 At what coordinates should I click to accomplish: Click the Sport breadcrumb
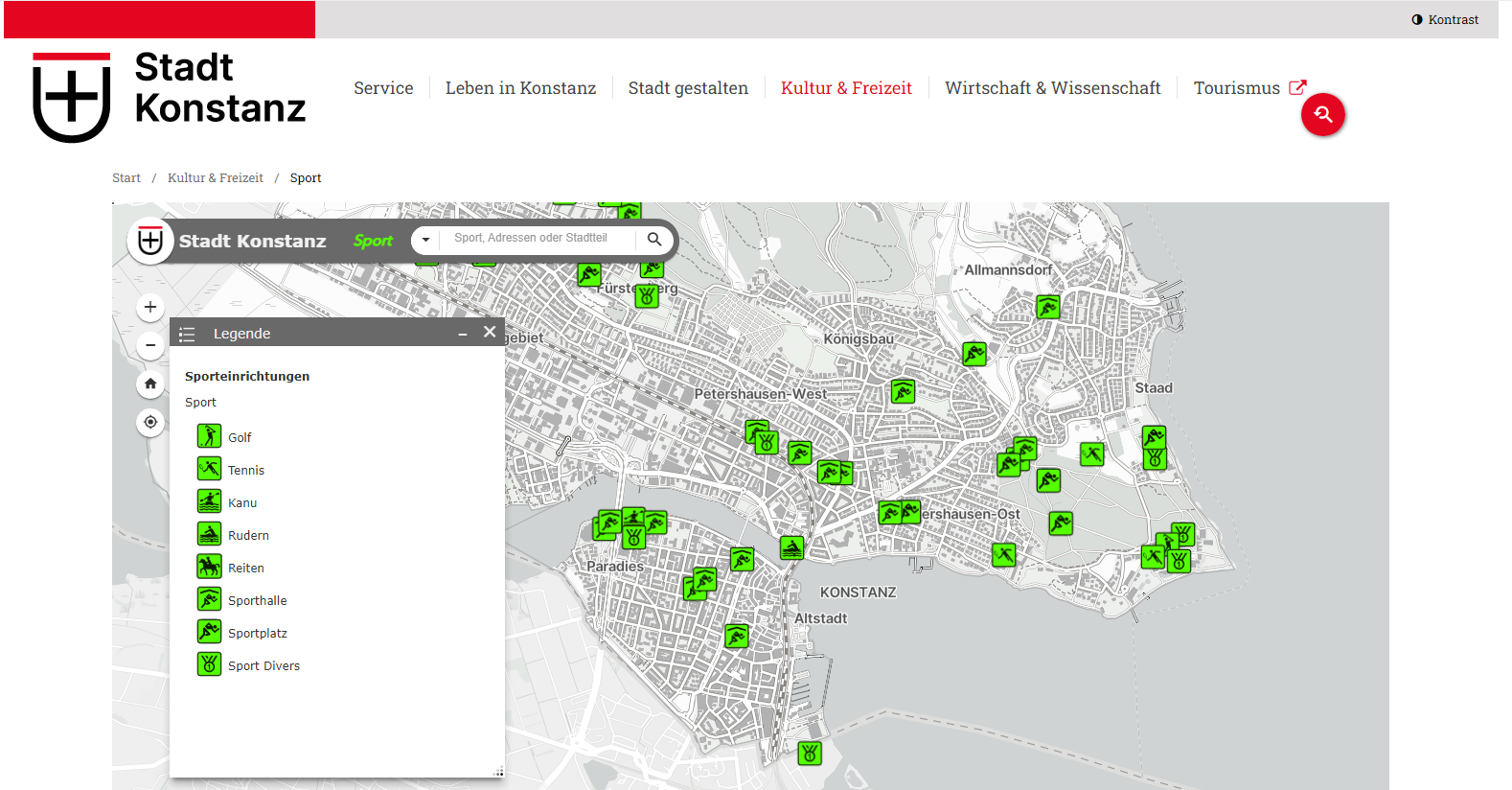pos(306,178)
